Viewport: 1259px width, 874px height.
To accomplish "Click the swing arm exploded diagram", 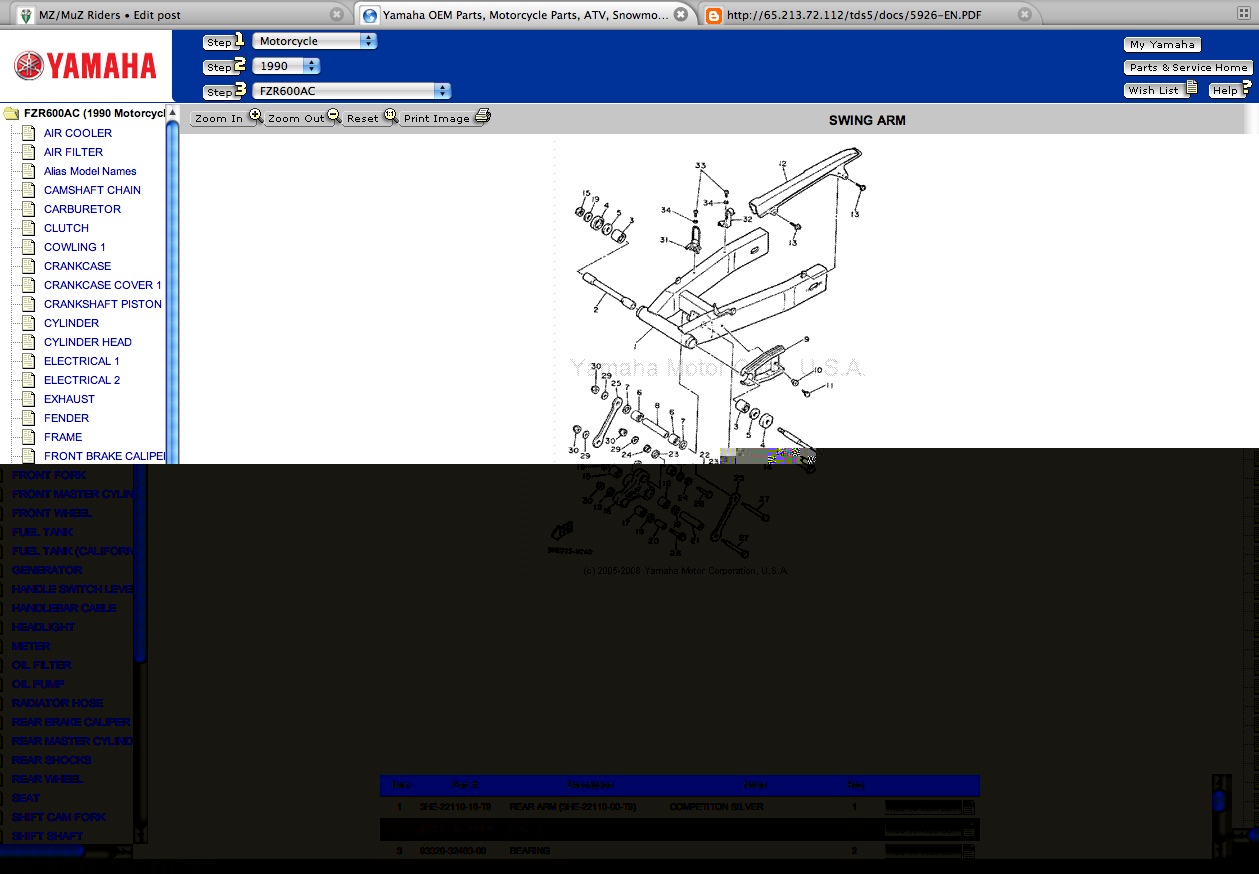I will coord(705,350).
